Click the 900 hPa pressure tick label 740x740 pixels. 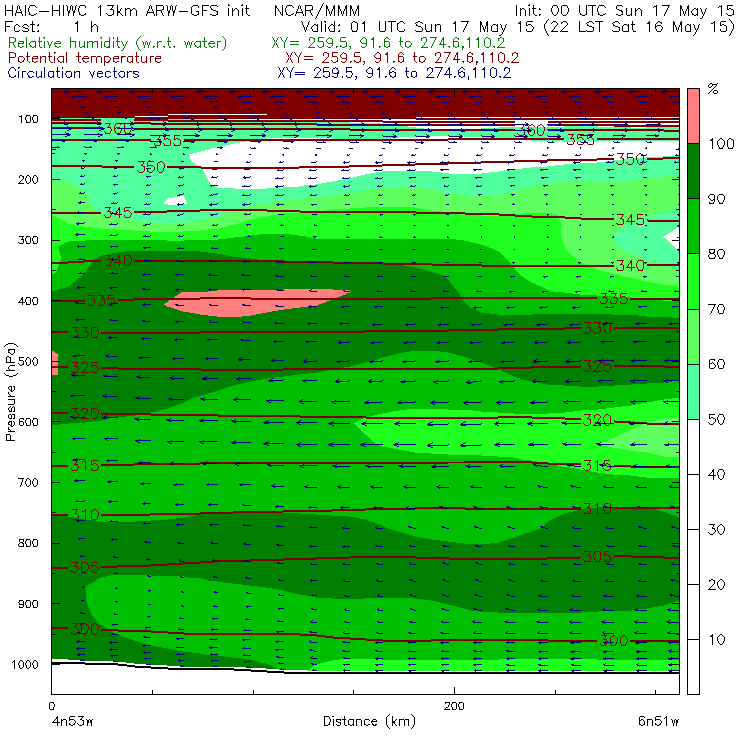tap(28, 604)
